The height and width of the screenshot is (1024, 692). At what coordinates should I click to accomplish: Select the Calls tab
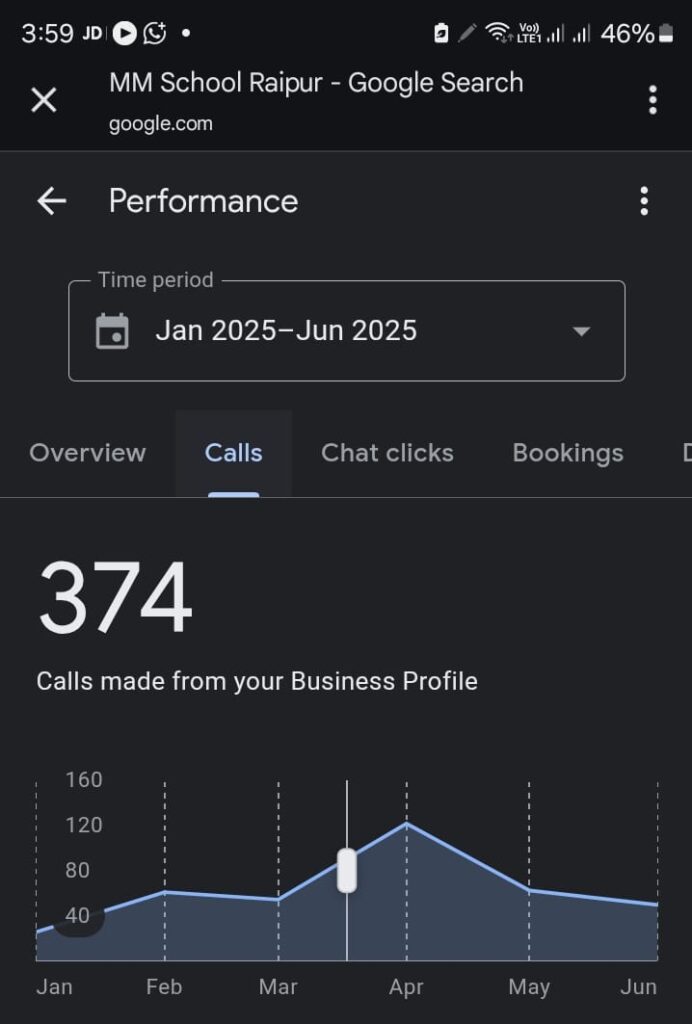pos(233,453)
